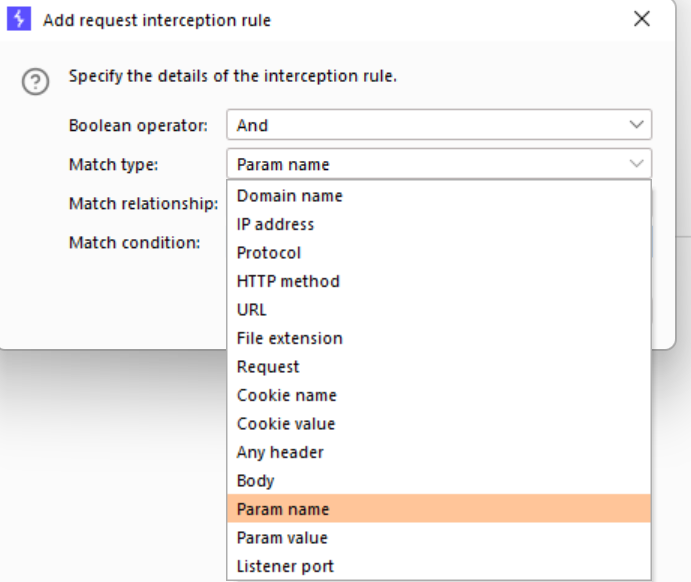Select Param value option
Image resolution: width=691 pixels, height=582 pixels.
click(283, 538)
